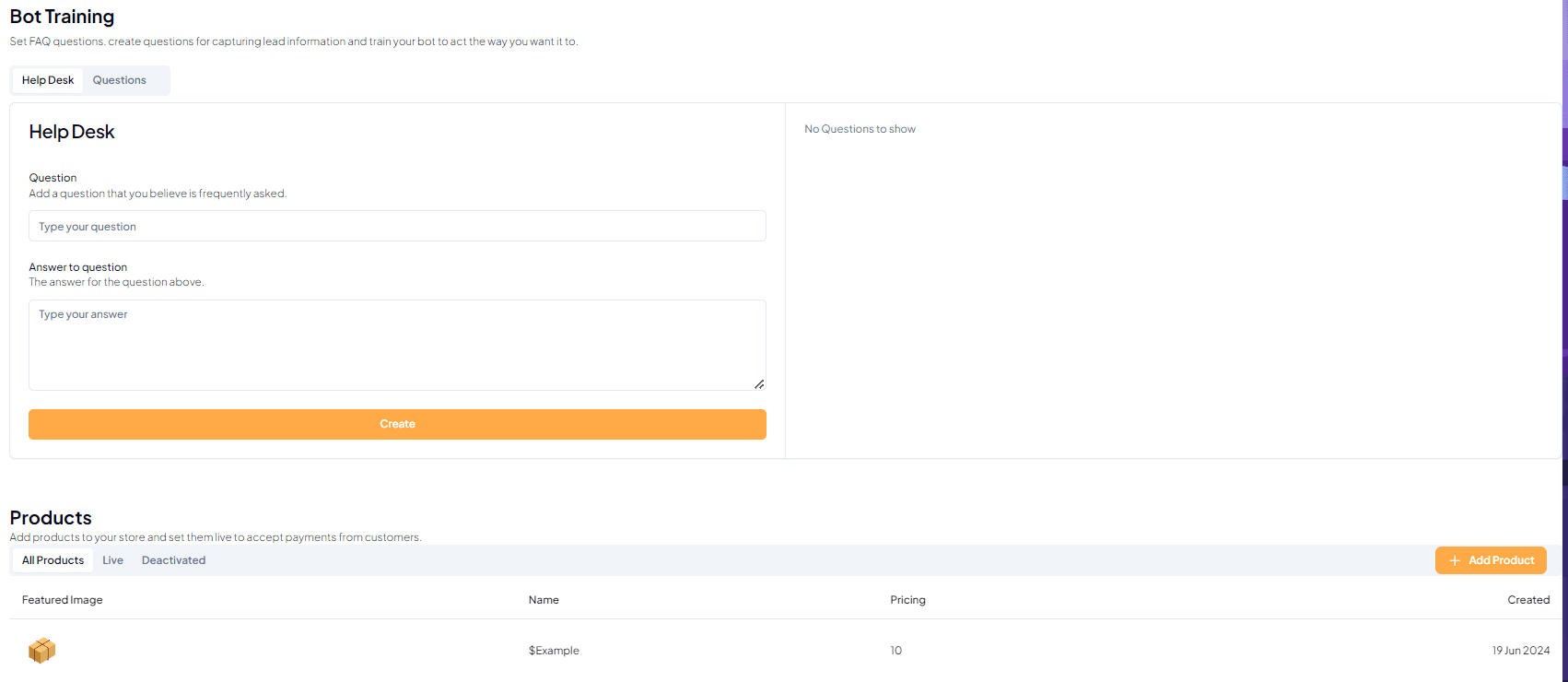Select the '$Example' product name
1568x682 pixels.
554,651
